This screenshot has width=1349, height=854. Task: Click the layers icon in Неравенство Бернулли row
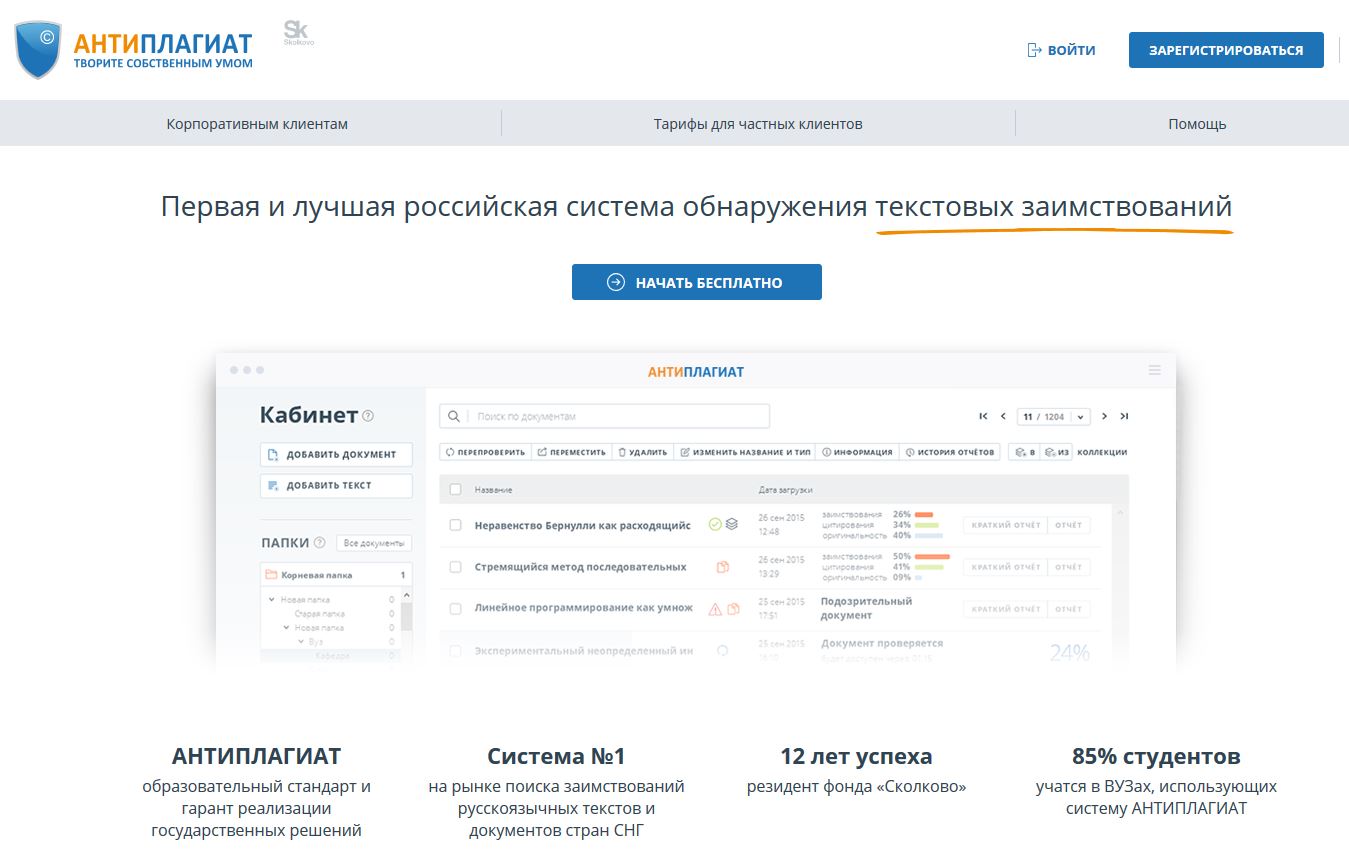coord(732,524)
